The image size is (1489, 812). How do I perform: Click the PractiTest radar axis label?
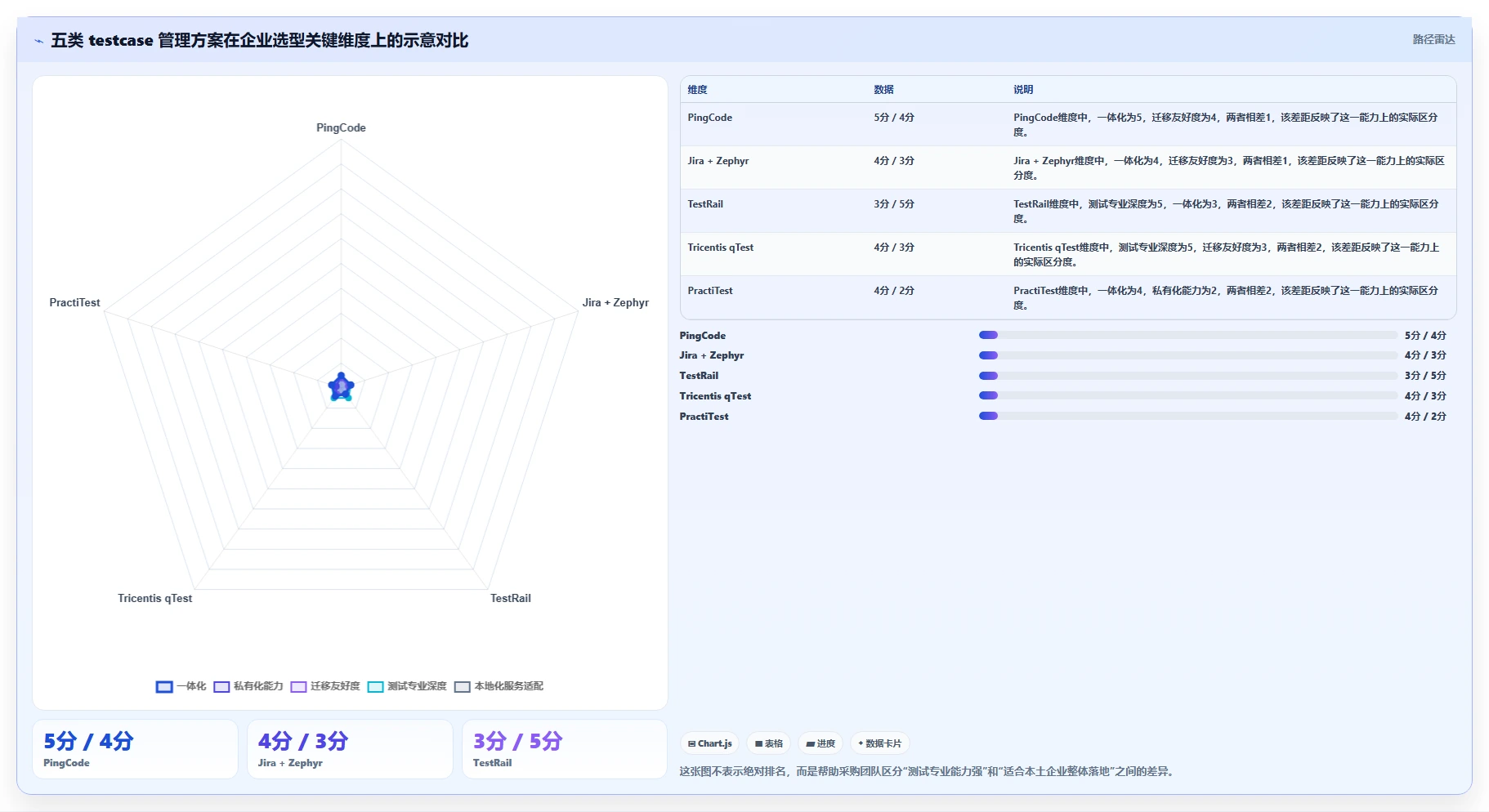click(74, 302)
